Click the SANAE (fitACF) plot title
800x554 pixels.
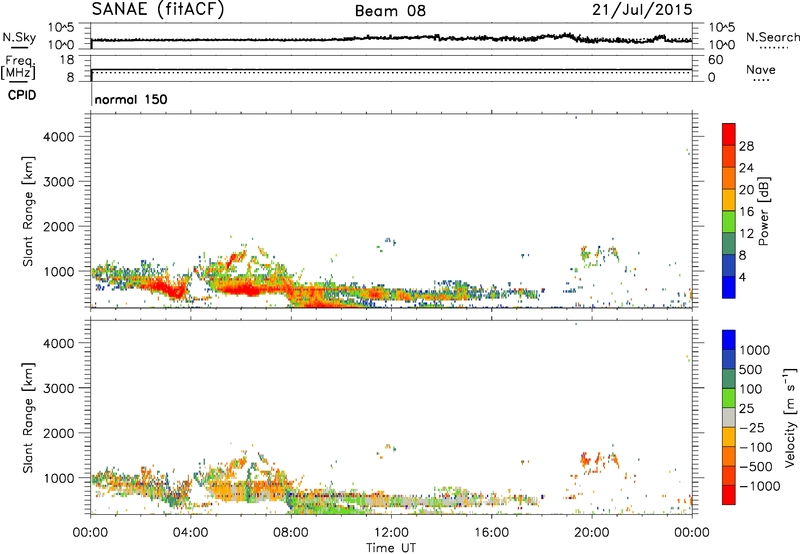(158, 10)
